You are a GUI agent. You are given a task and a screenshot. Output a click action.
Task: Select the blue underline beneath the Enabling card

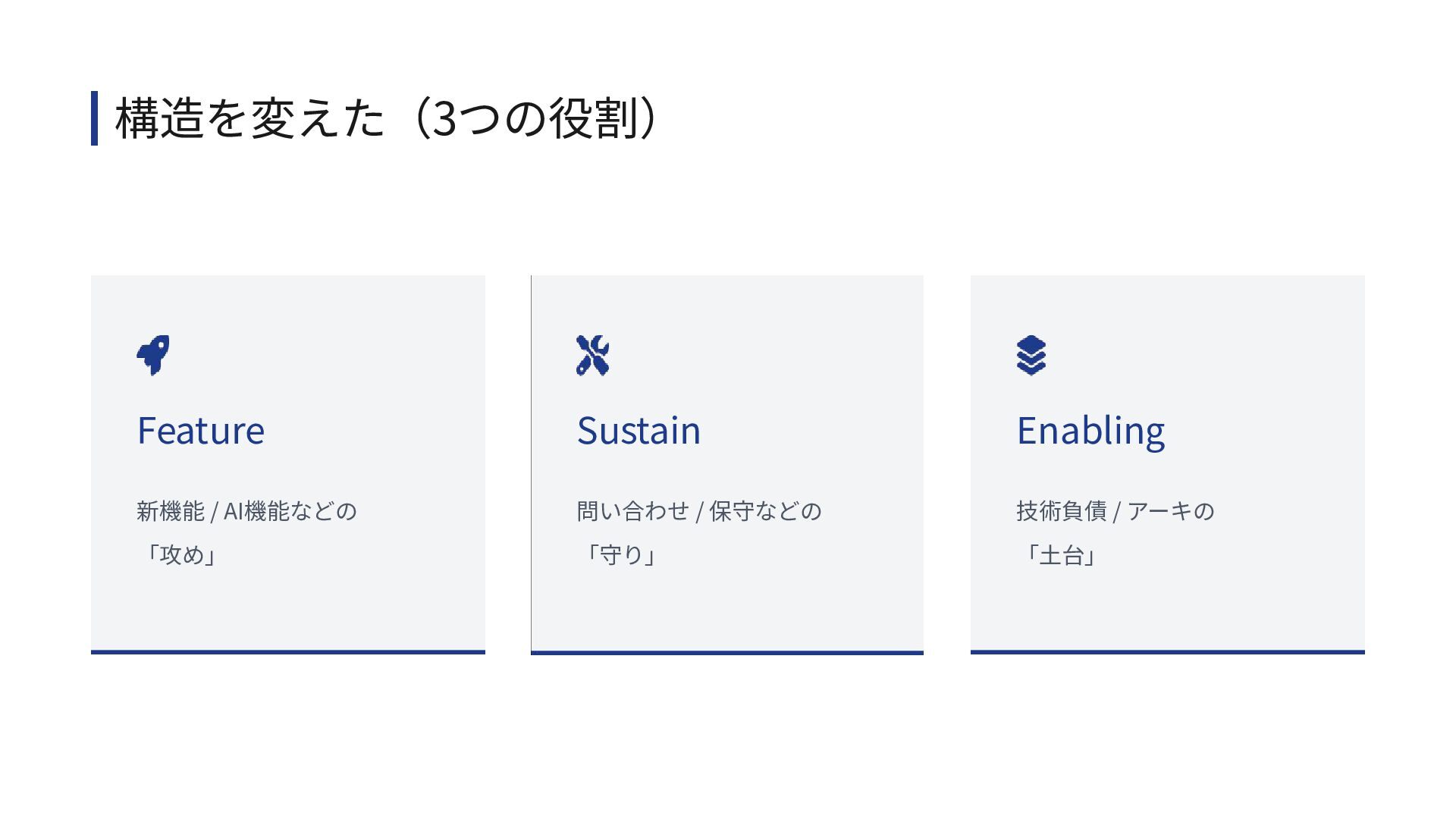[x=1168, y=651]
